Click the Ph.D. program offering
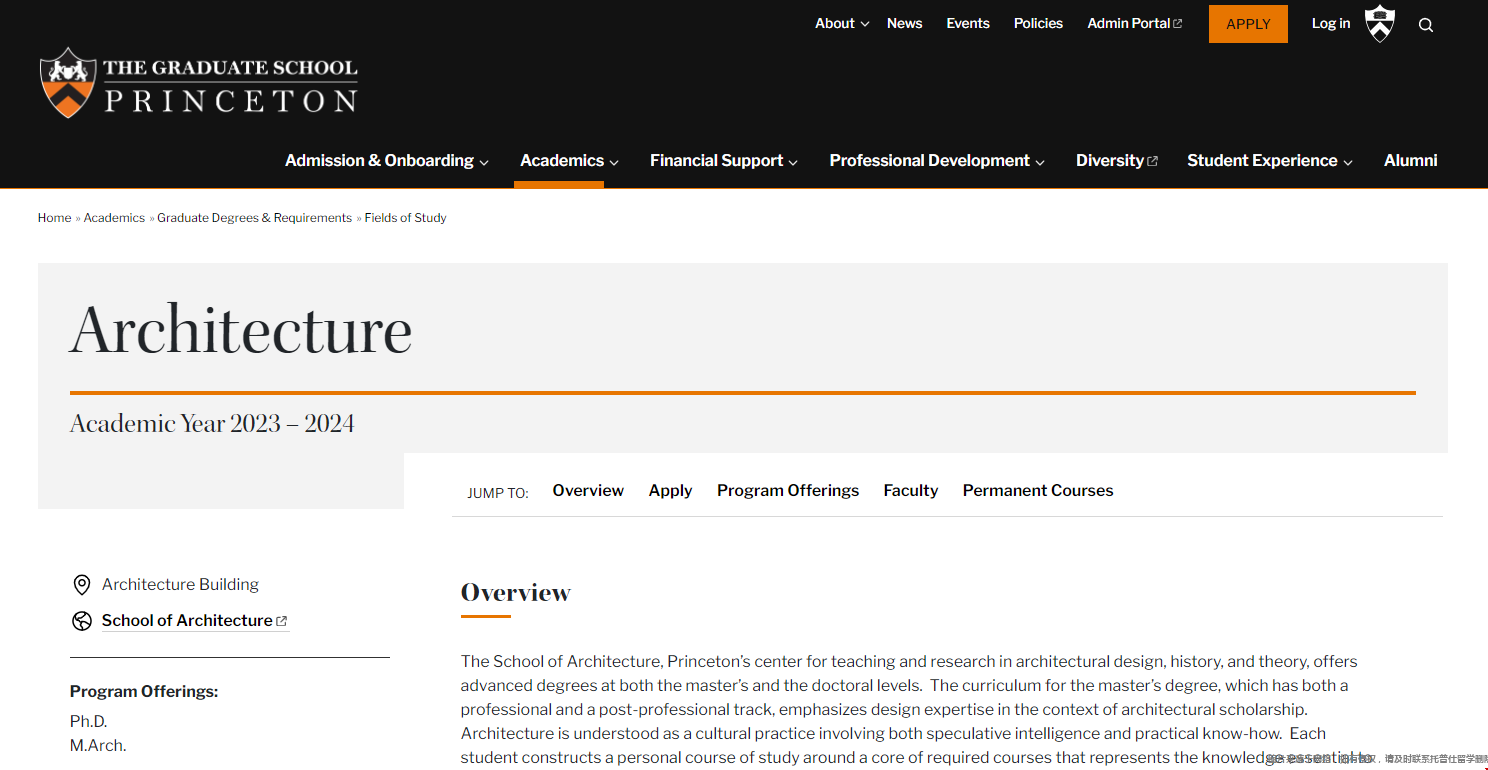Screen dimensions: 1488x770 tap(88, 721)
